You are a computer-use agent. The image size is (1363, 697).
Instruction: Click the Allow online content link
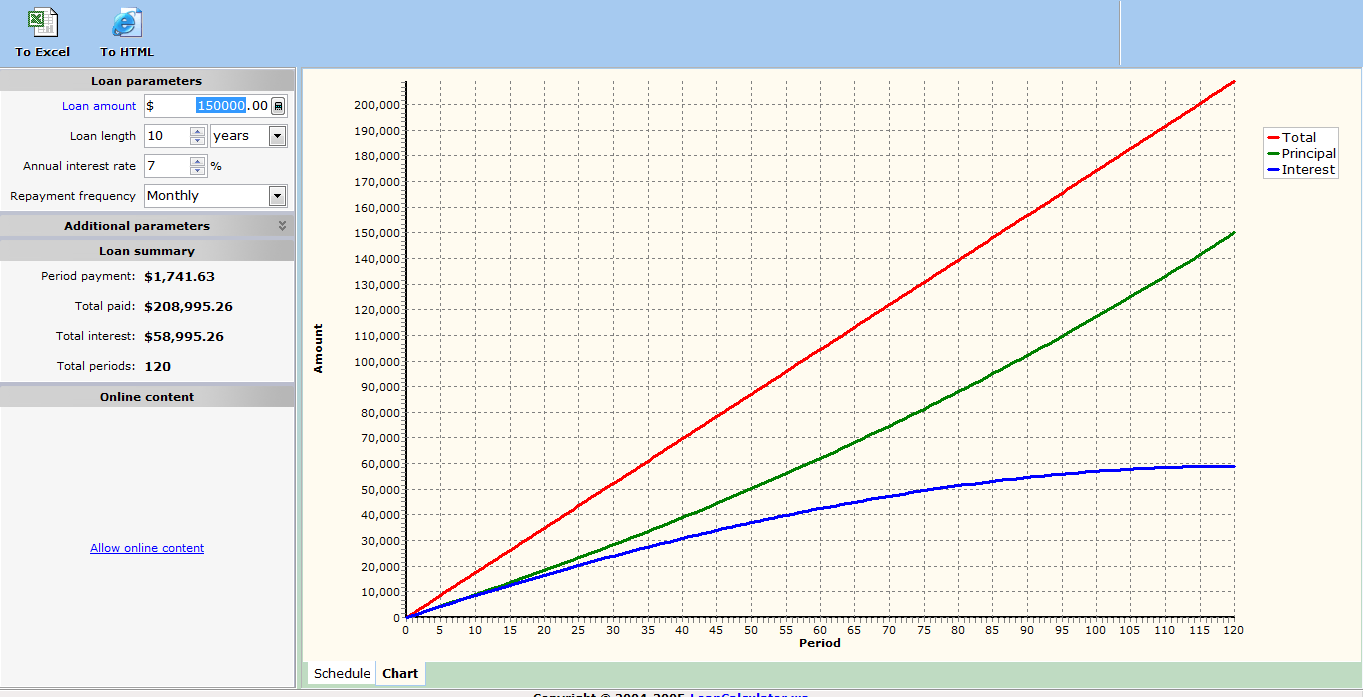147,548
